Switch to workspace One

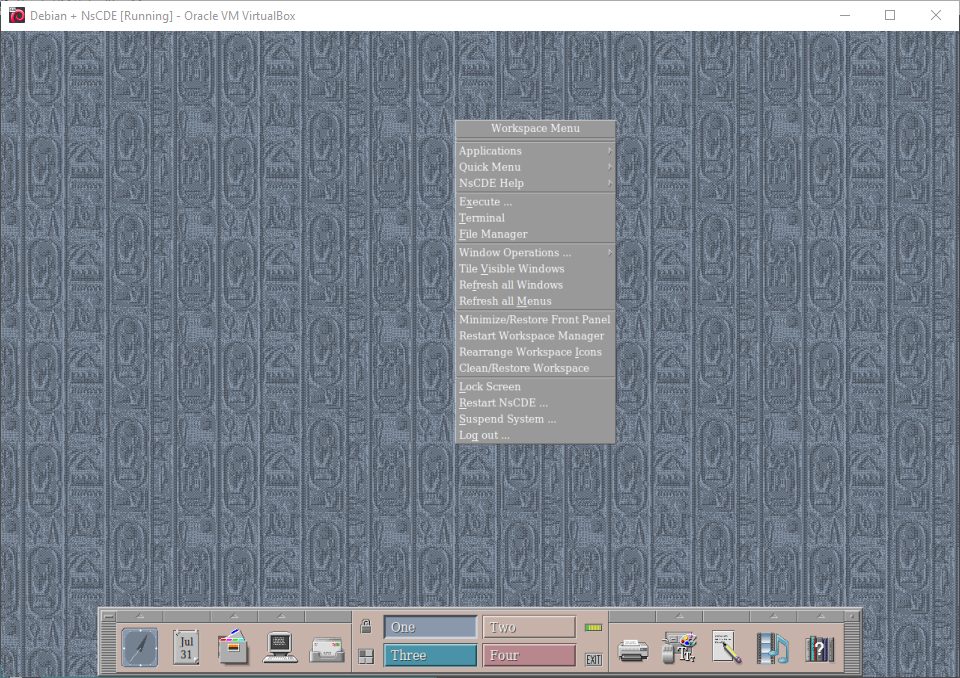tap(430, 627)
